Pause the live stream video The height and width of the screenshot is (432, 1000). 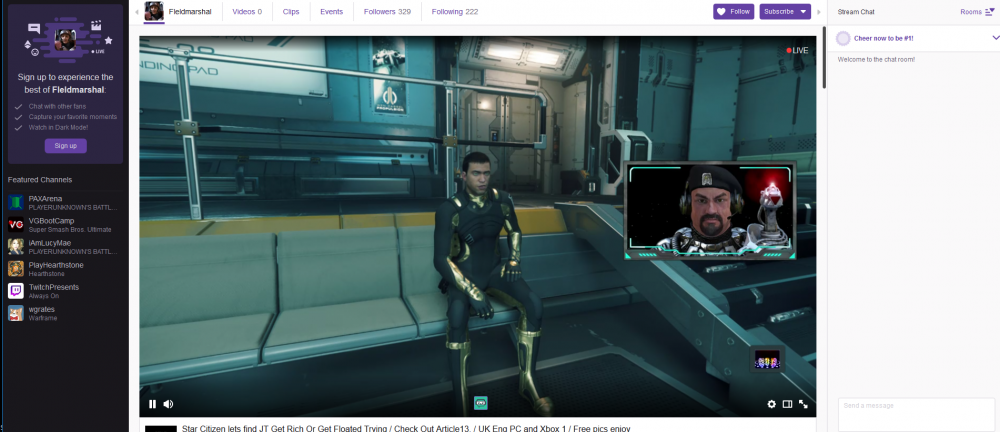[152, 404]
